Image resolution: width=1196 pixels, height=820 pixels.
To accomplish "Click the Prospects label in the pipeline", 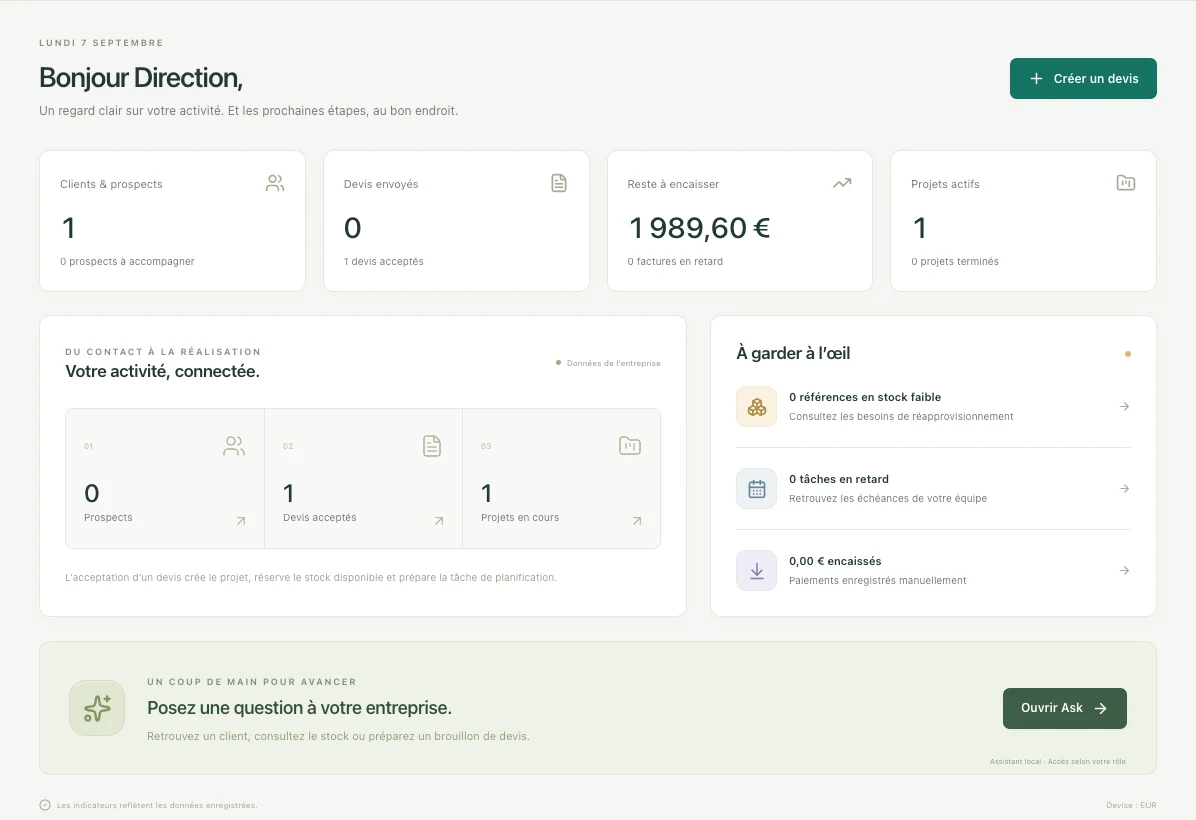I will click(x=108, y=517).
